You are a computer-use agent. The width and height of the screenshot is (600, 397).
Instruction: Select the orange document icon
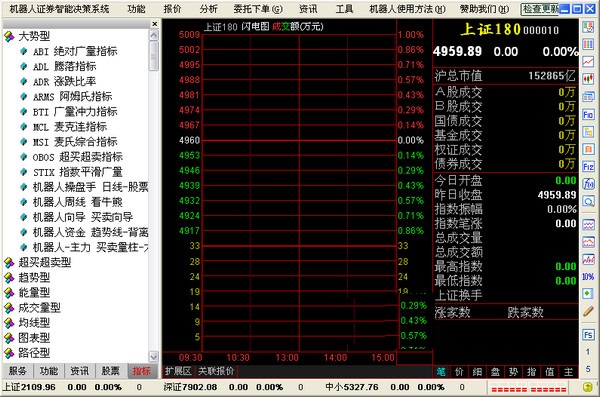588,149
